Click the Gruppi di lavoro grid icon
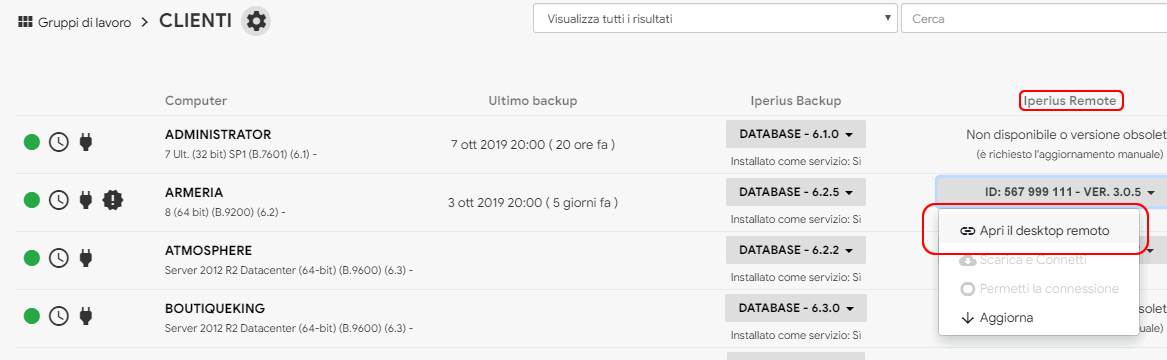Viewport: 1167px width, 360px height. (x=25, y=22)
